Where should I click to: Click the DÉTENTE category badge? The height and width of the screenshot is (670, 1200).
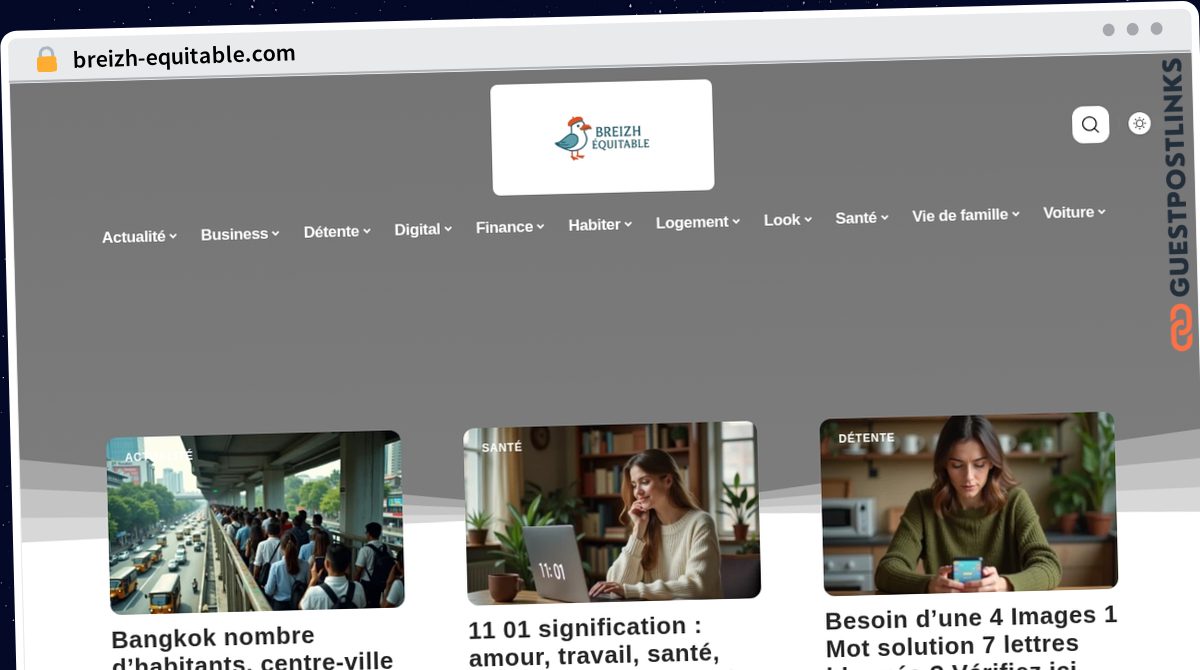866,438
